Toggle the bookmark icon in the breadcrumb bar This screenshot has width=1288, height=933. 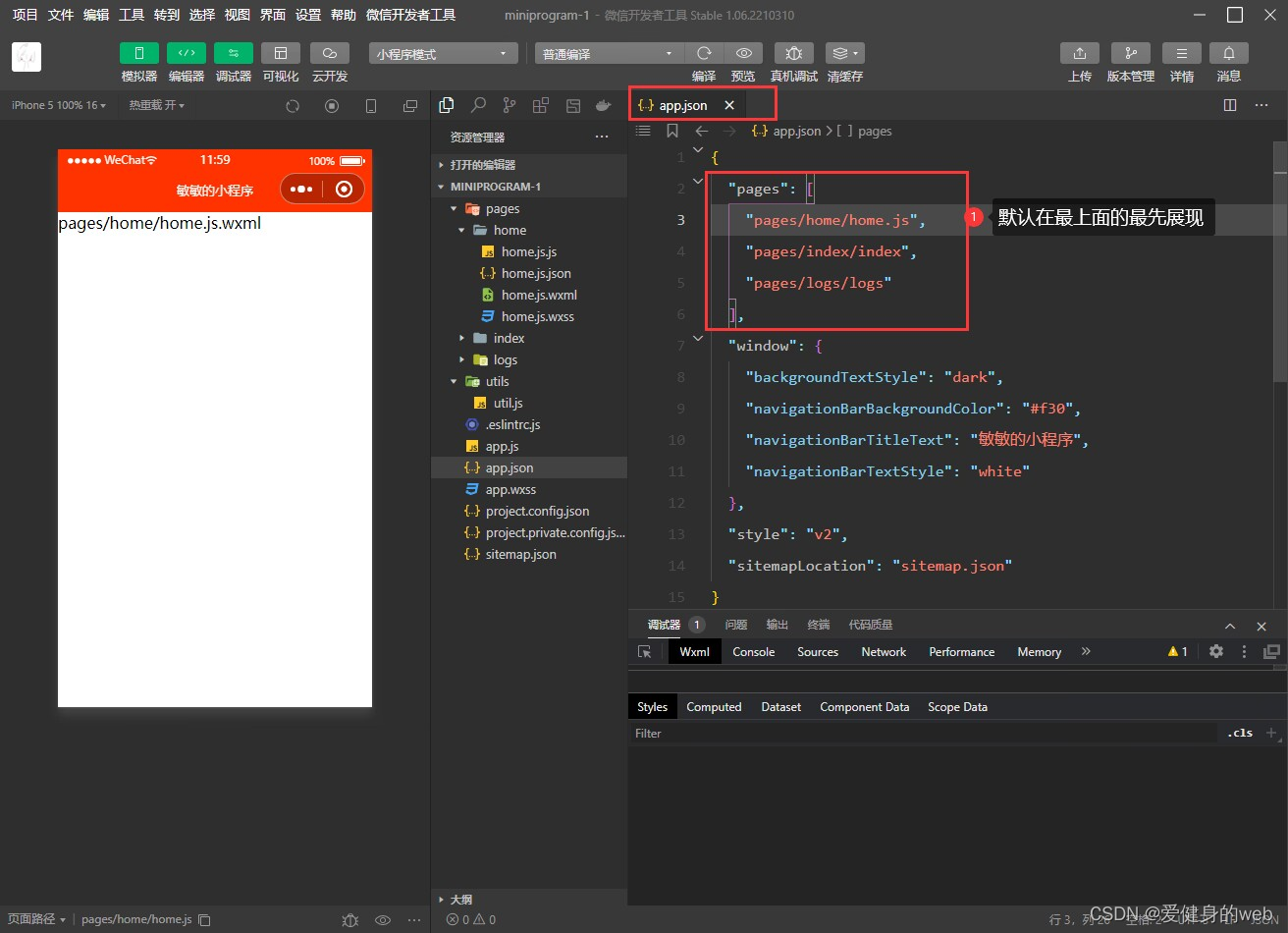(x=672, y=131)
